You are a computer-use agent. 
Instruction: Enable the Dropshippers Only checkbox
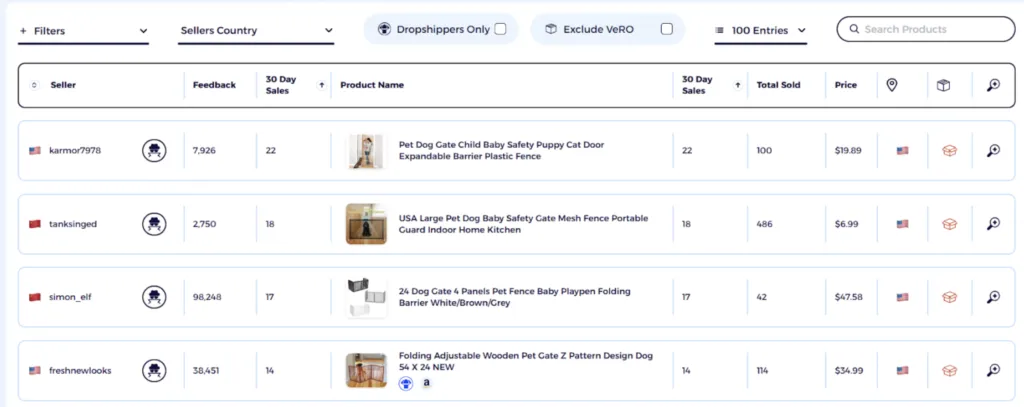tap(500, 29)
